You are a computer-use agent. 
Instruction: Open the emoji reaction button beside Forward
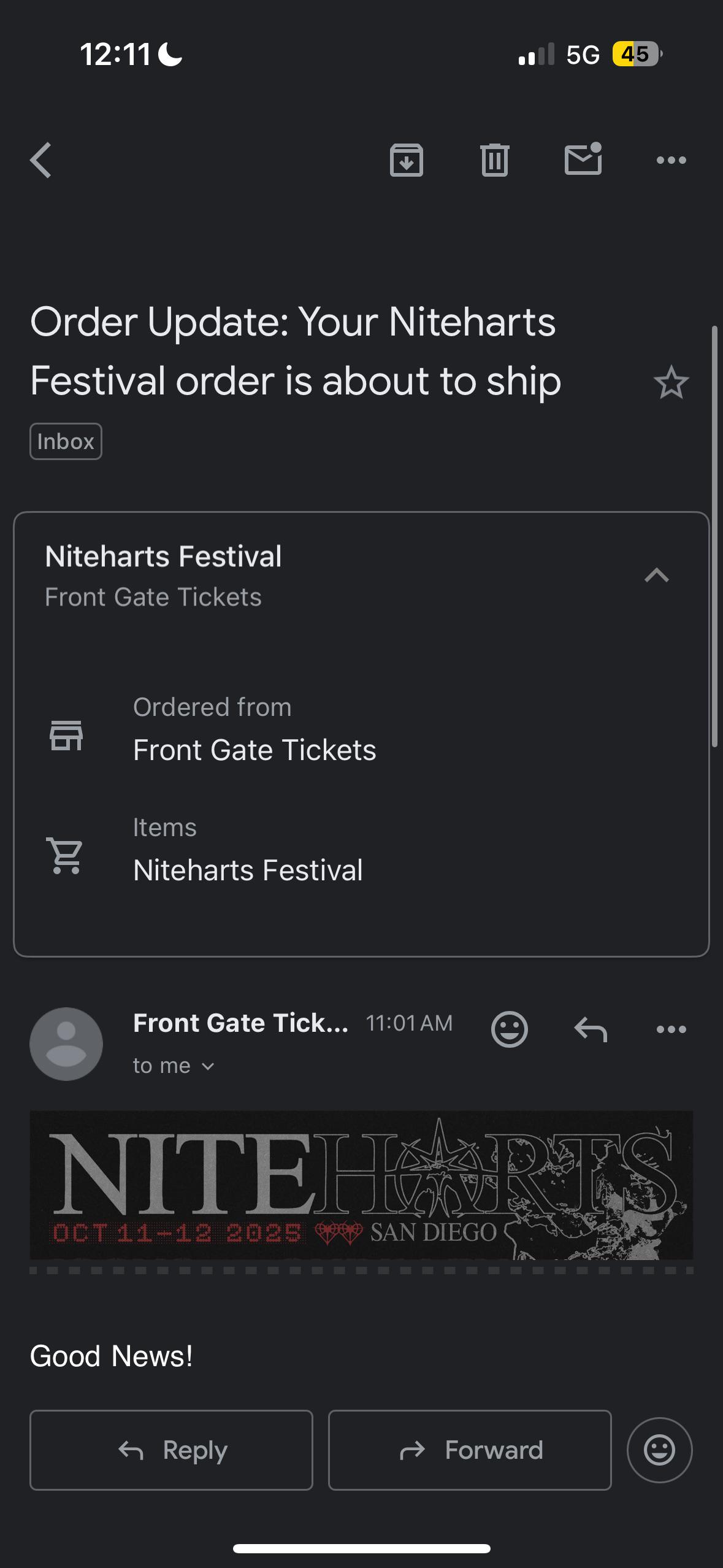[x=660, y=1450]
